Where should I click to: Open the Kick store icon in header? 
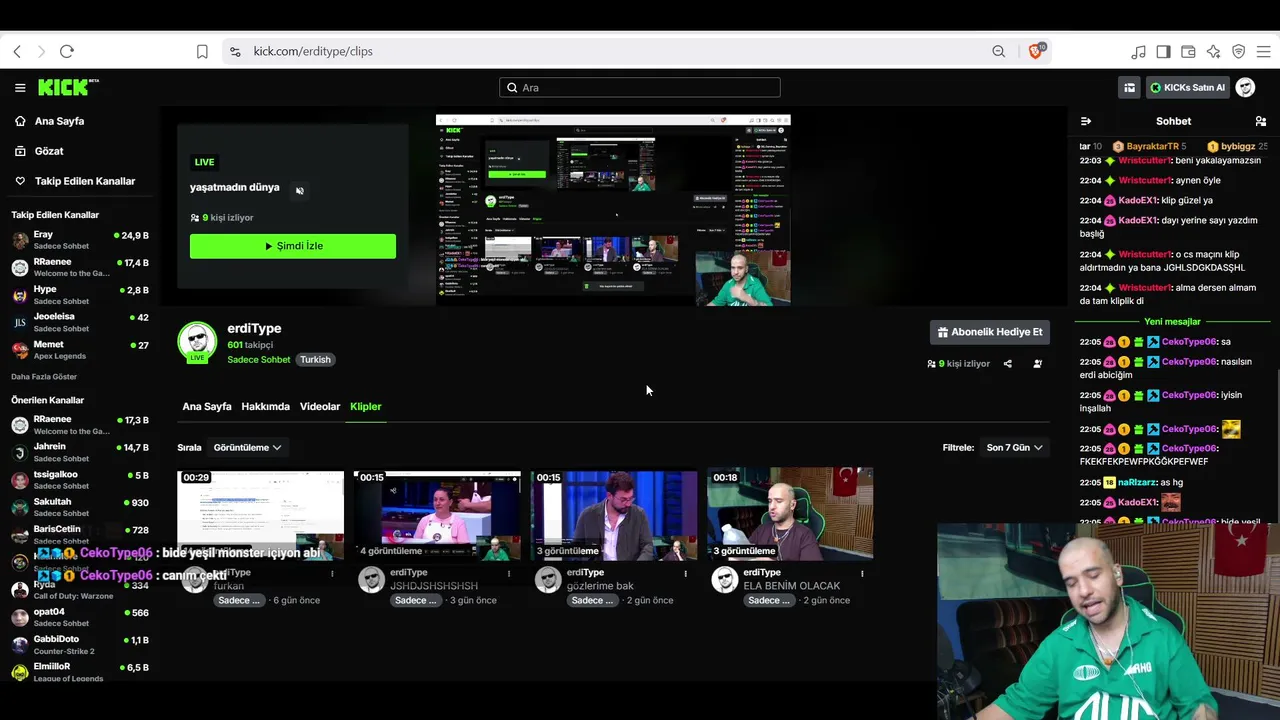(1130, 88)
